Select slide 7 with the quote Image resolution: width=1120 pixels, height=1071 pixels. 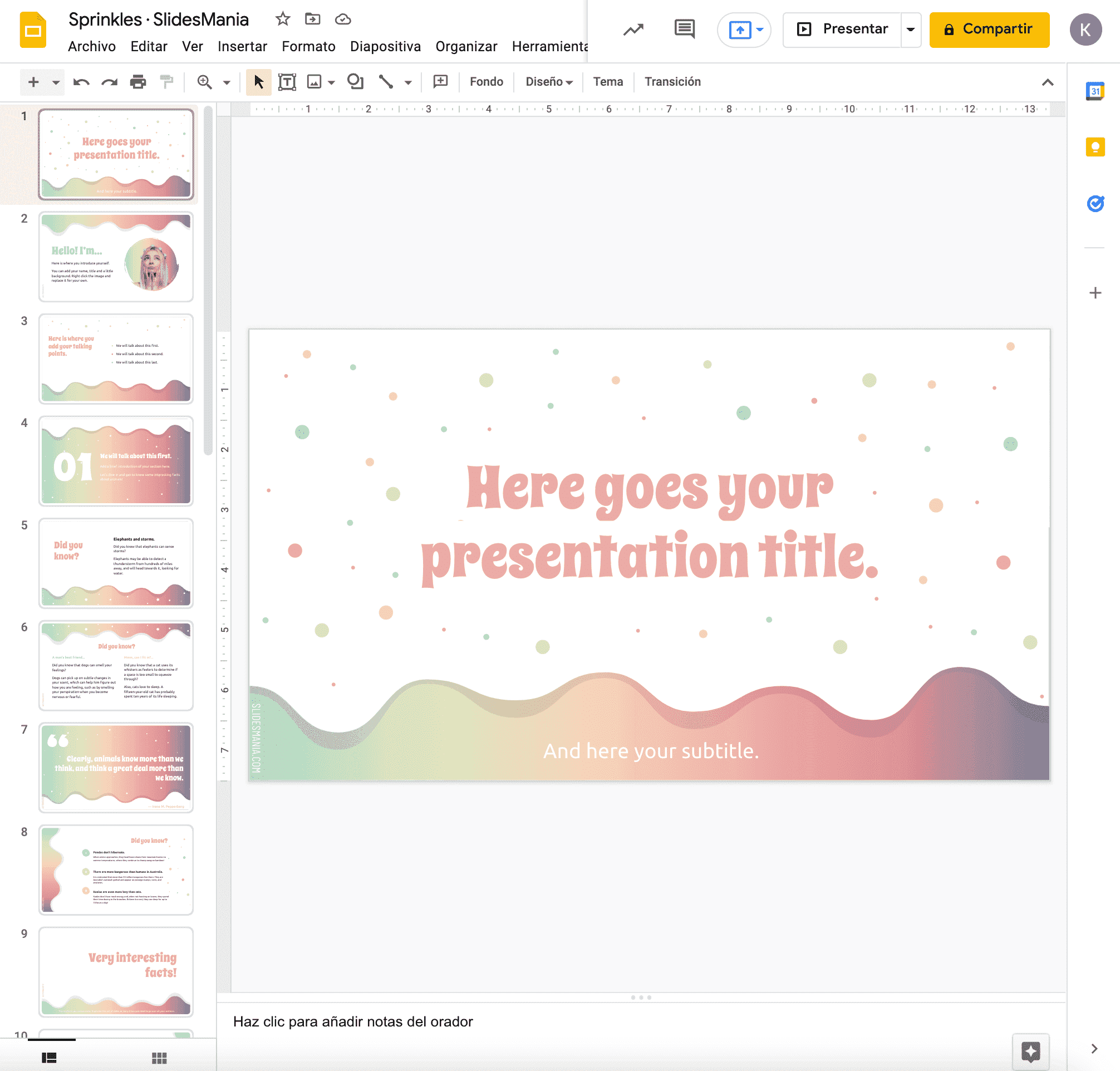[x=116, y=768]
